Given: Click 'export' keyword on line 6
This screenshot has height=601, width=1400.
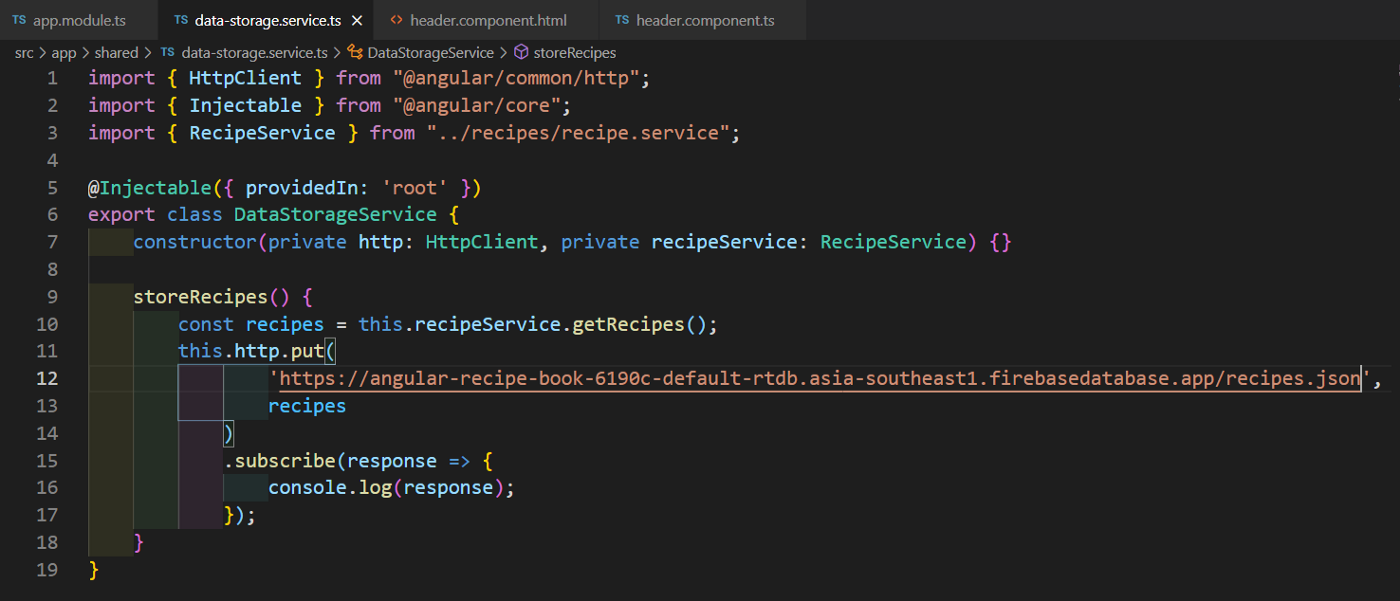Looking at the screenshot, I should [122, 214].
